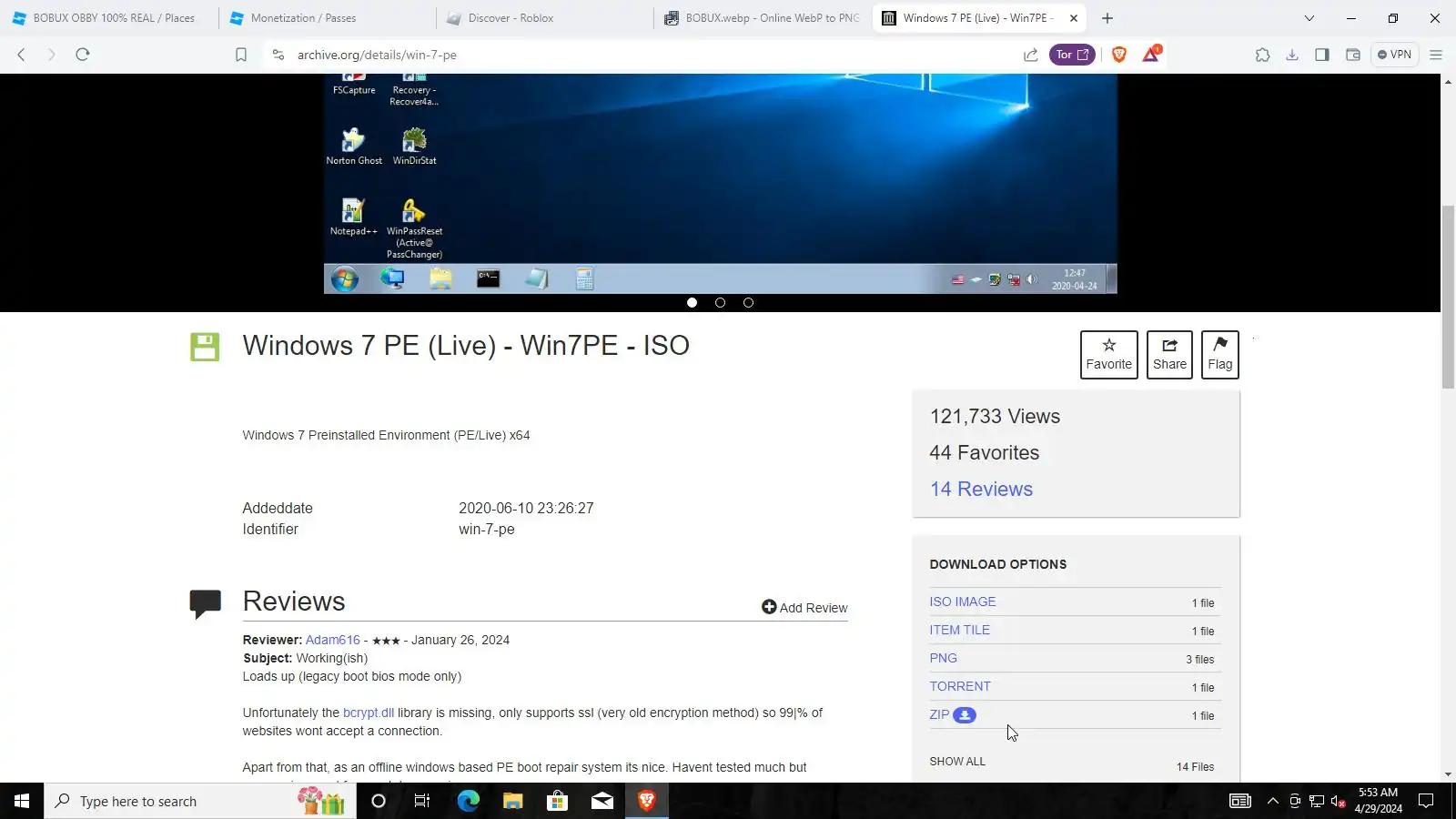Open the Windows Start menu
Image resolution: width=1456 pixels, height=819 pixels.
22,801
